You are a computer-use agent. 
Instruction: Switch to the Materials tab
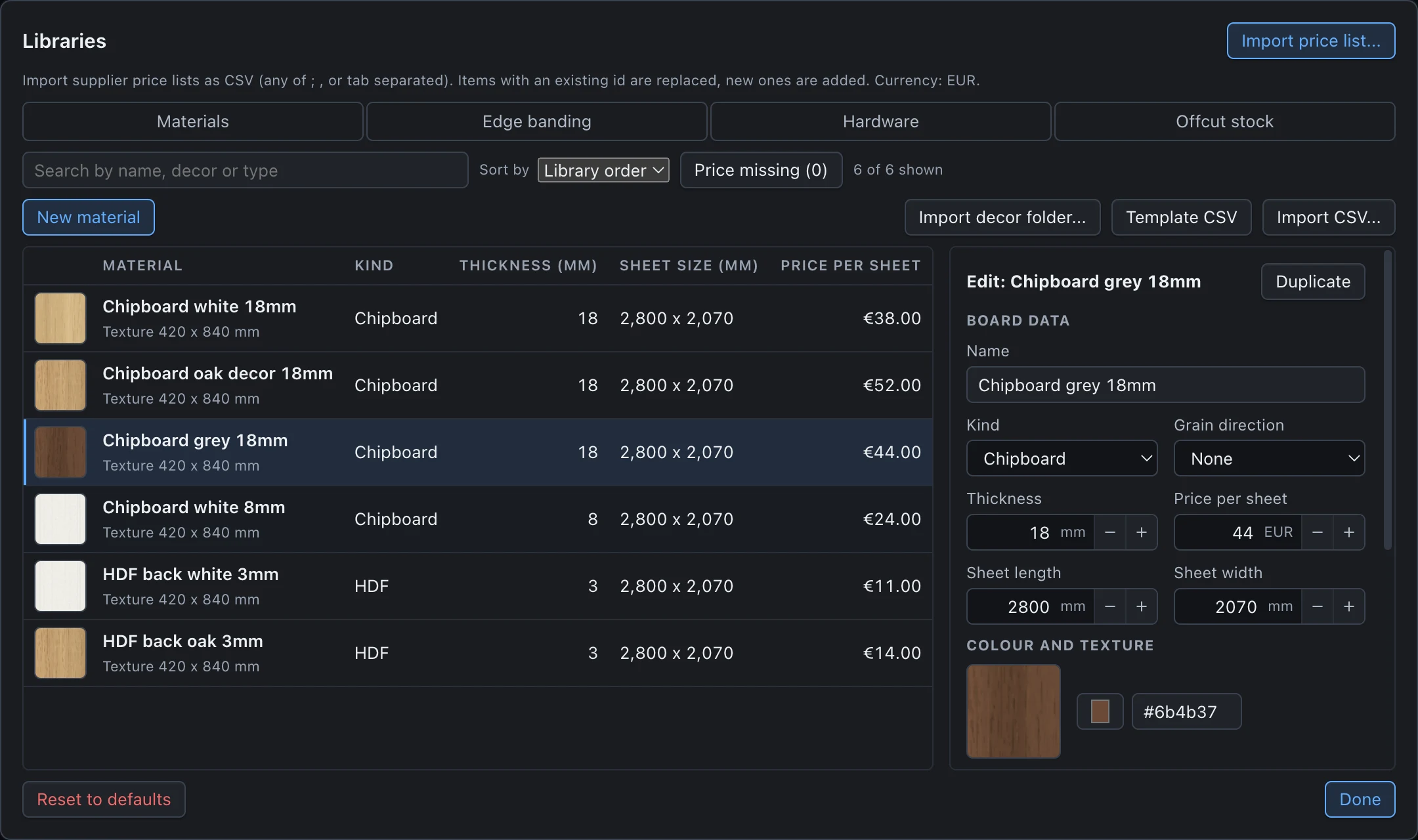[x=193, y=121]
